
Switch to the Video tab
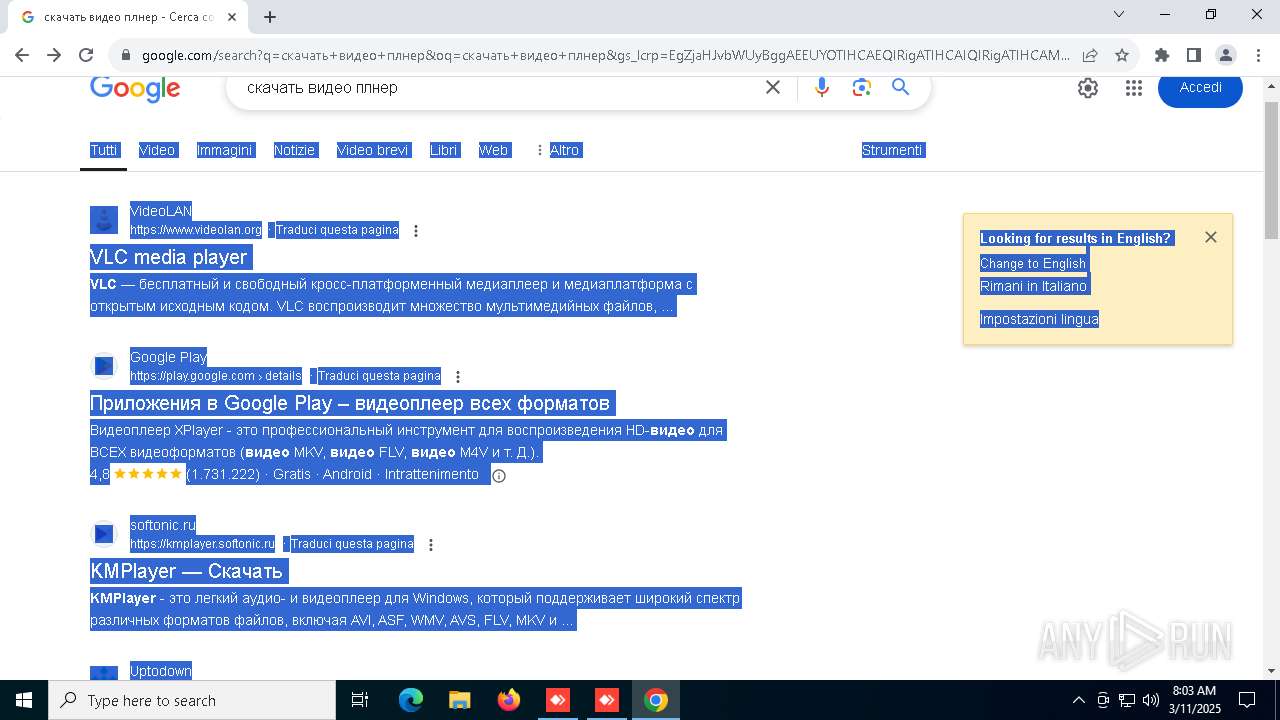pyautogui.click(x=157, y=150)
